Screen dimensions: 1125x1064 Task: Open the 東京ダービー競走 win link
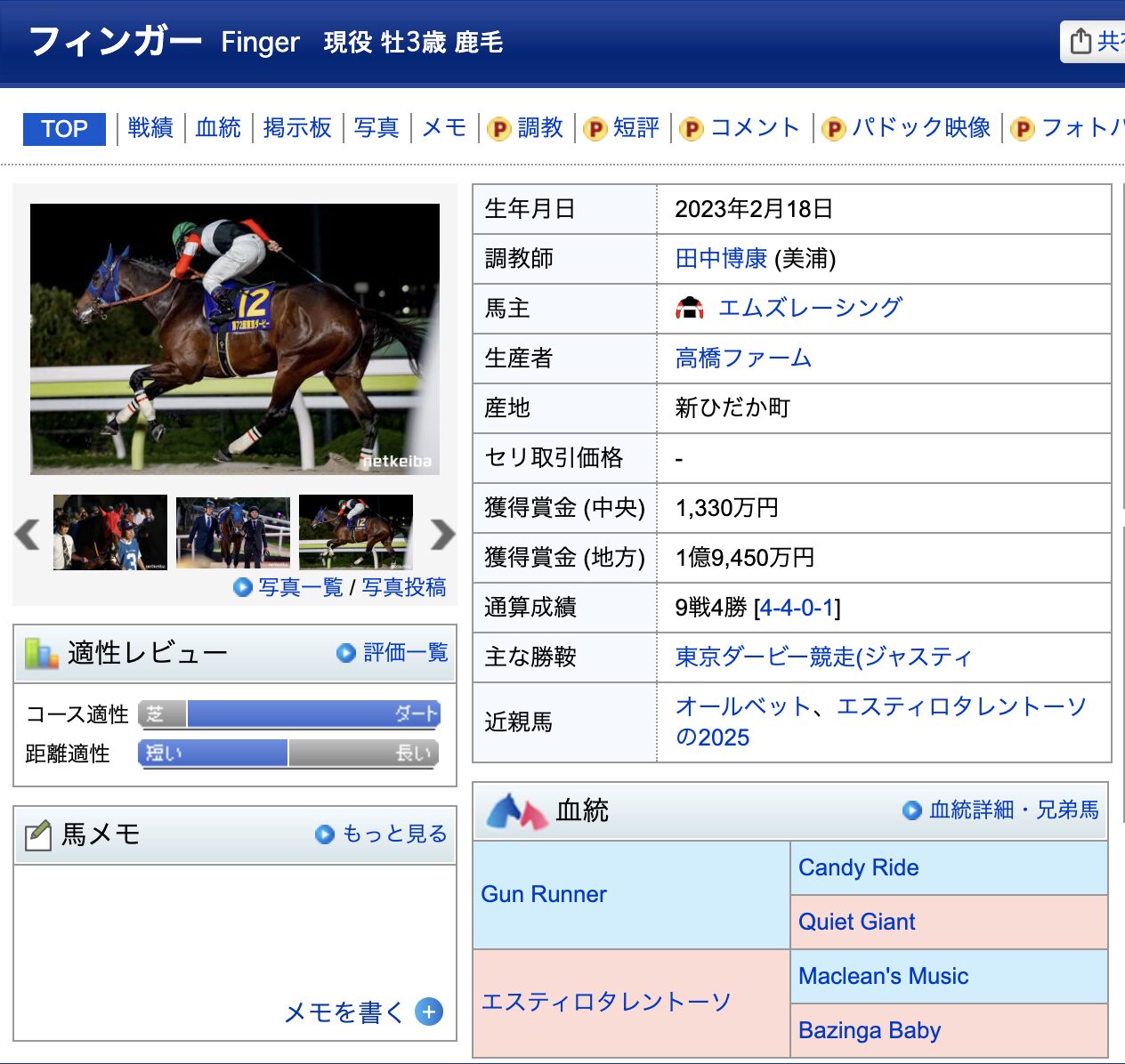pyautogui.click(x=823, y=657)
